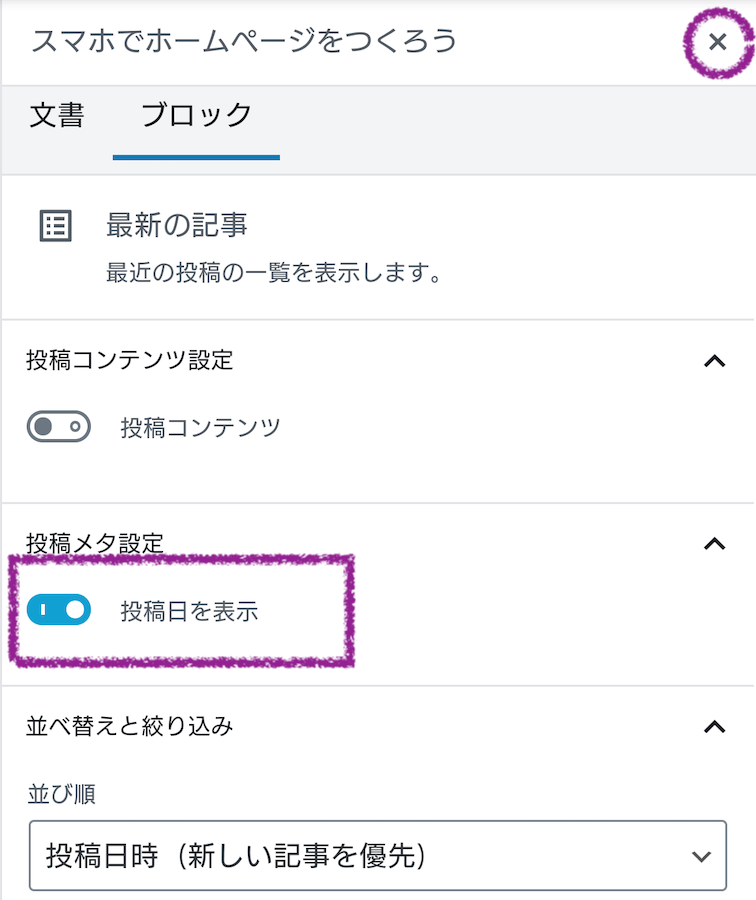This screenshot has height=900, width=756.
Task: Click the 最近の投稿の一覧を表示します description text
Action: (273, 273)
